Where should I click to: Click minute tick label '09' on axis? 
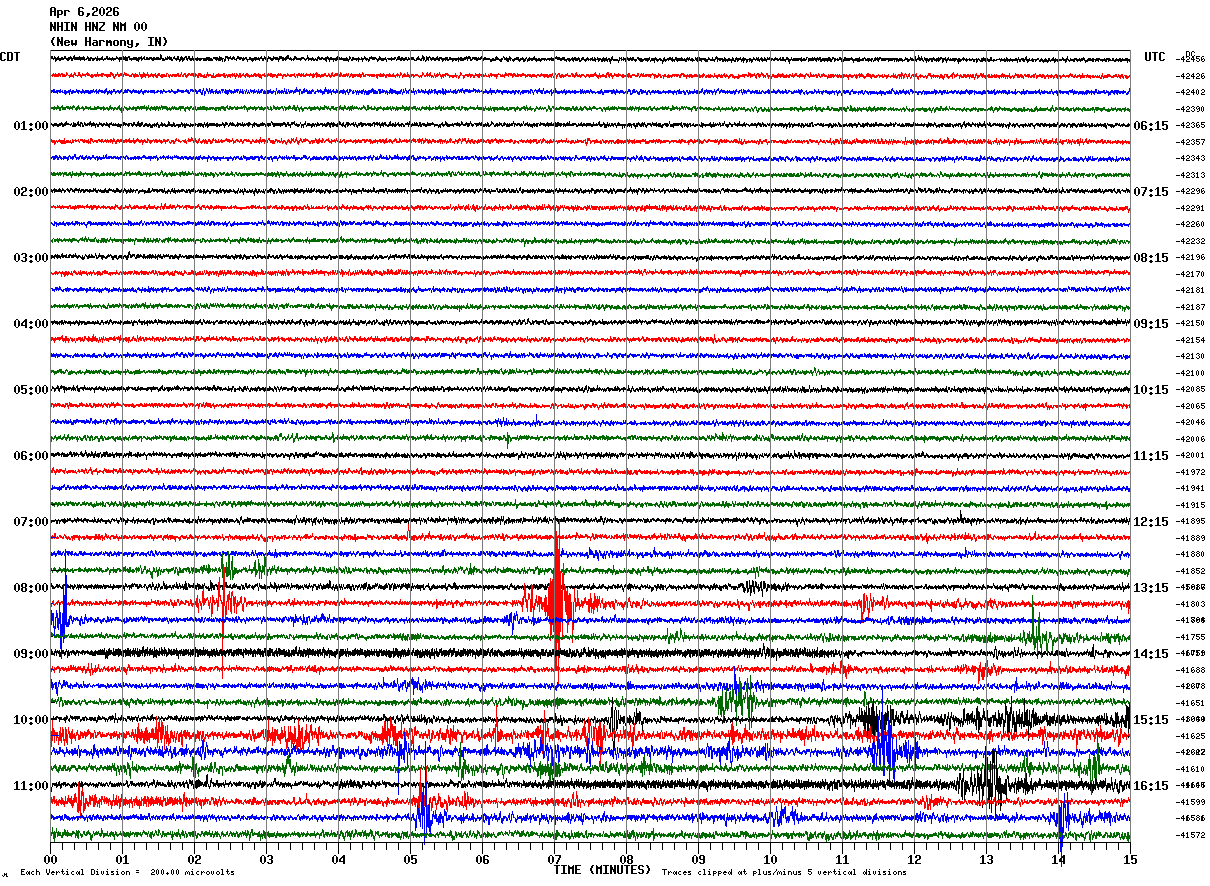point(698,859)
